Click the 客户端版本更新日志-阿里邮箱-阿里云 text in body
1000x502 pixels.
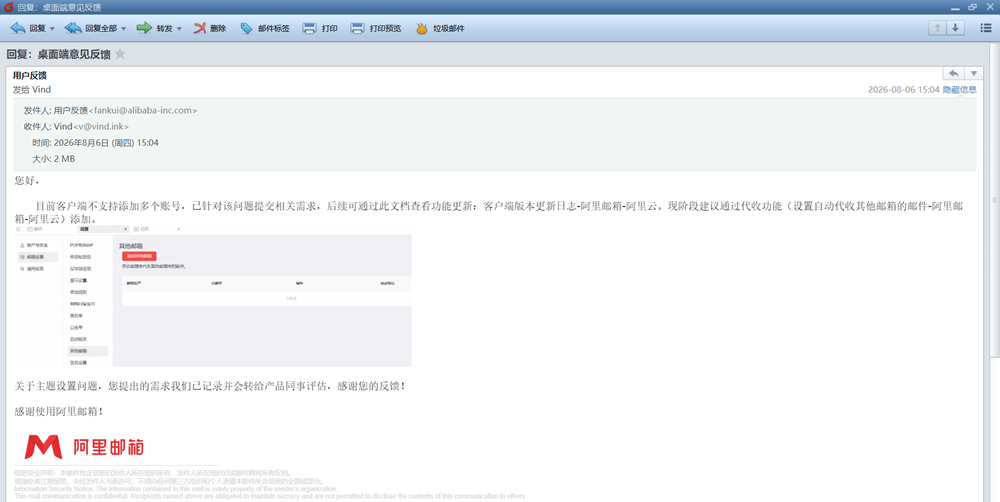tap(573, 207)
